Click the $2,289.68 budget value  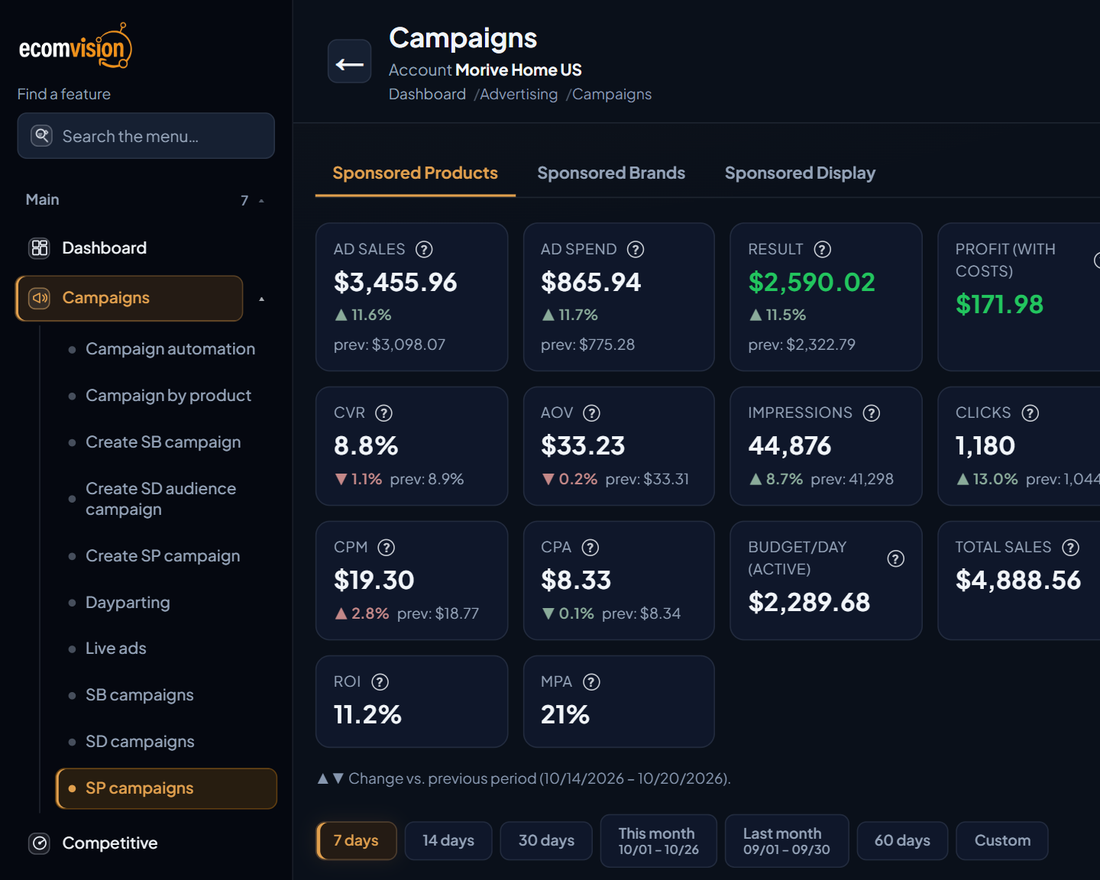[809, 602]
